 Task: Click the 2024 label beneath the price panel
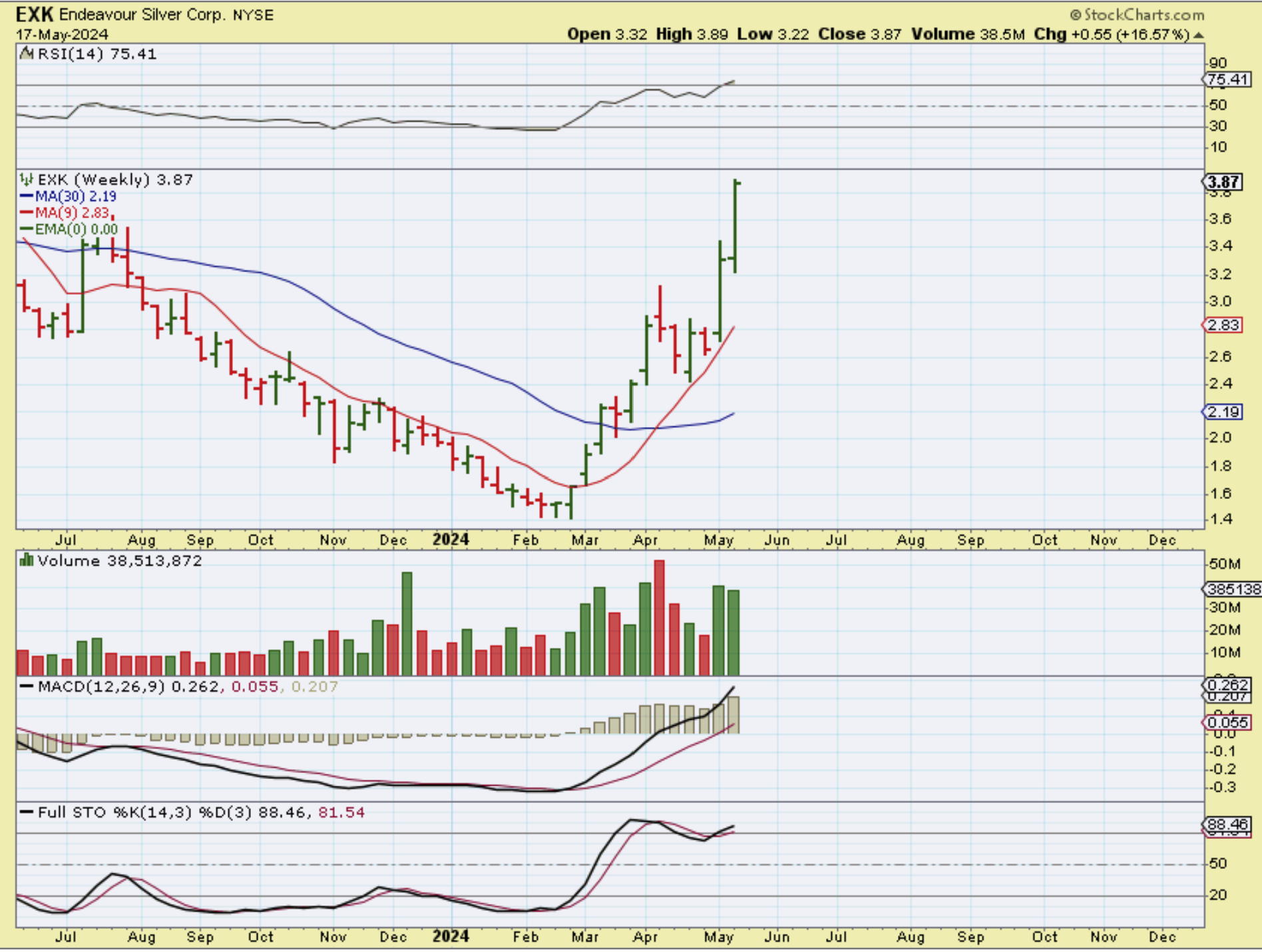pos(451,540)
